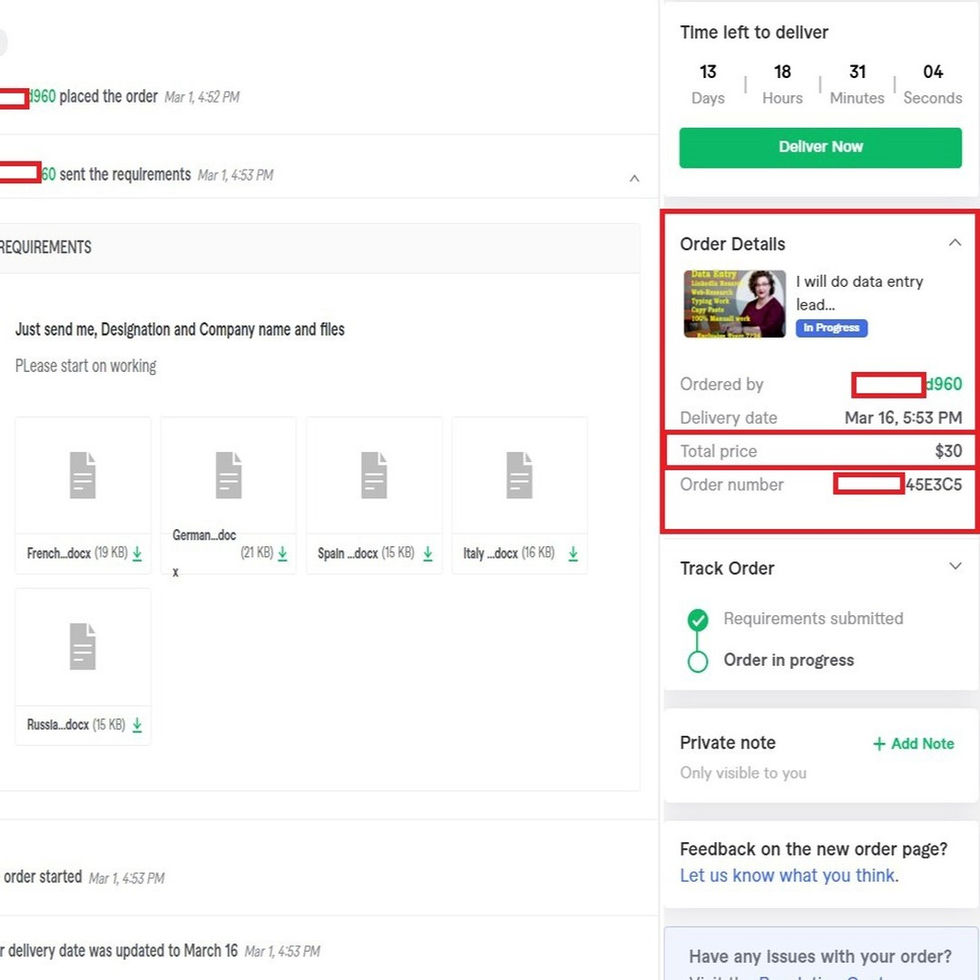Open the Spain document file icon
980x980 pixels.
374,475
